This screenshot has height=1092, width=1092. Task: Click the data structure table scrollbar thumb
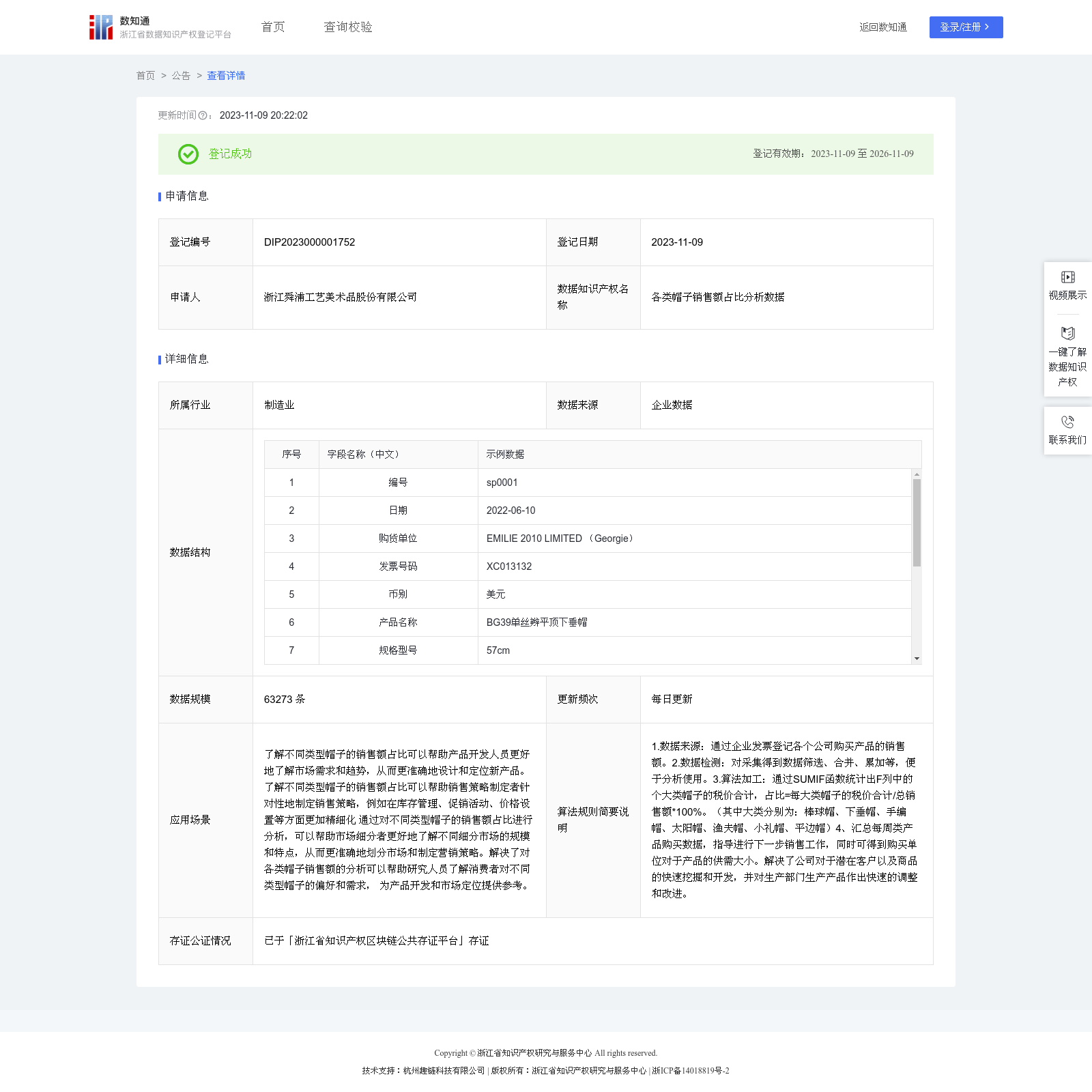coord(917,522)
